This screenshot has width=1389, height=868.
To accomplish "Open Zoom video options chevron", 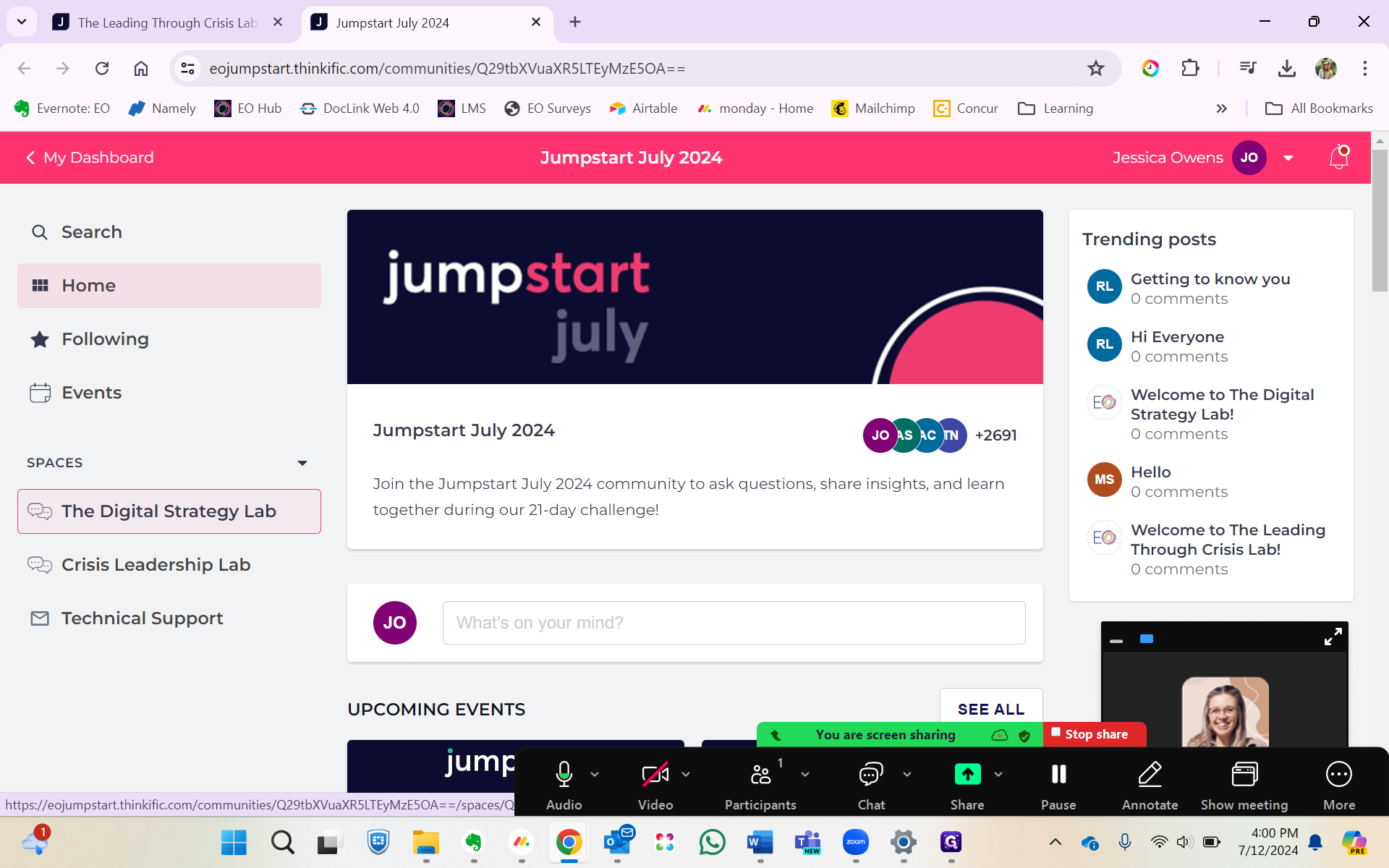I will (686, 774).
